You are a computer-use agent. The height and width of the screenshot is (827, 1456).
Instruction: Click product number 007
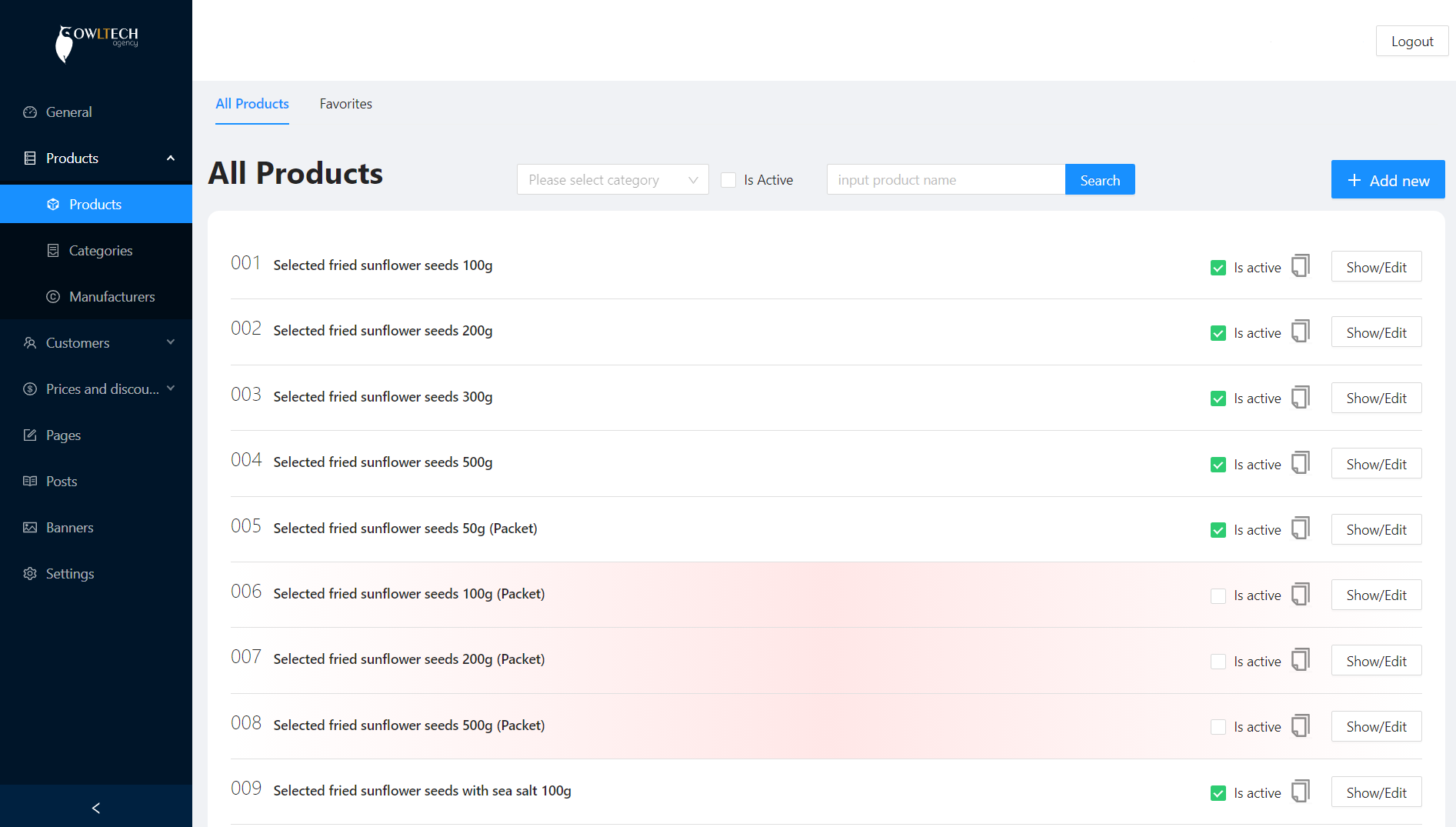tap(246, 657)
